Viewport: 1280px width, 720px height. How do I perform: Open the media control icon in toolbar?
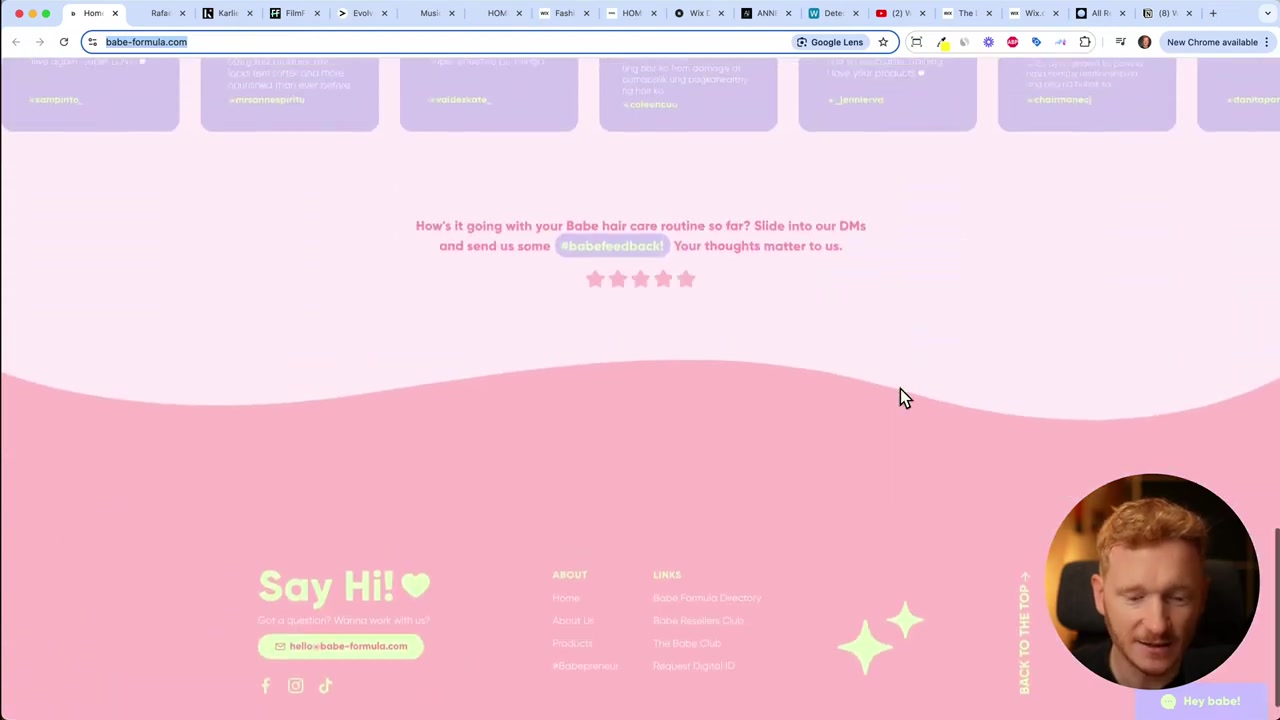[x=1120, y=42]
